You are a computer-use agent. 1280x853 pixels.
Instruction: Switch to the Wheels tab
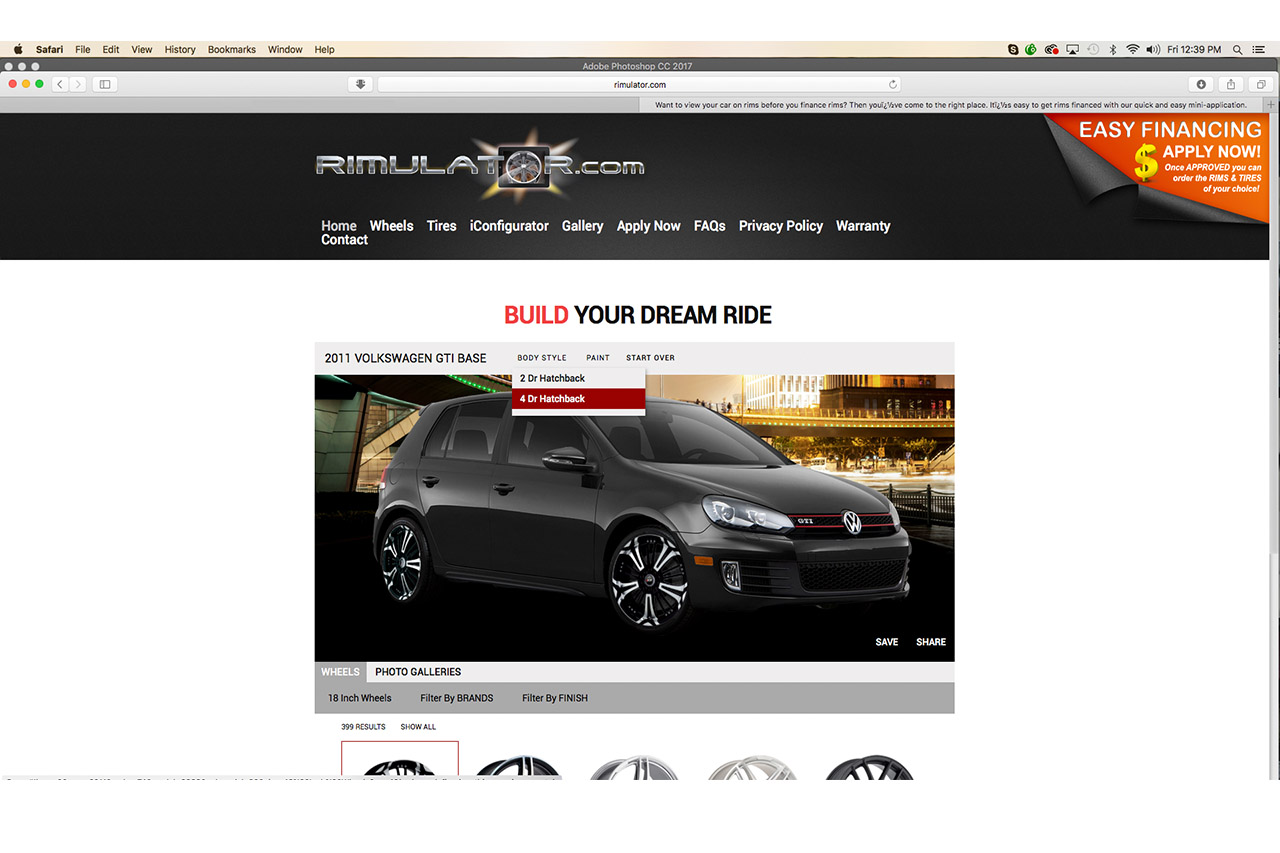[x=340, y=672]
